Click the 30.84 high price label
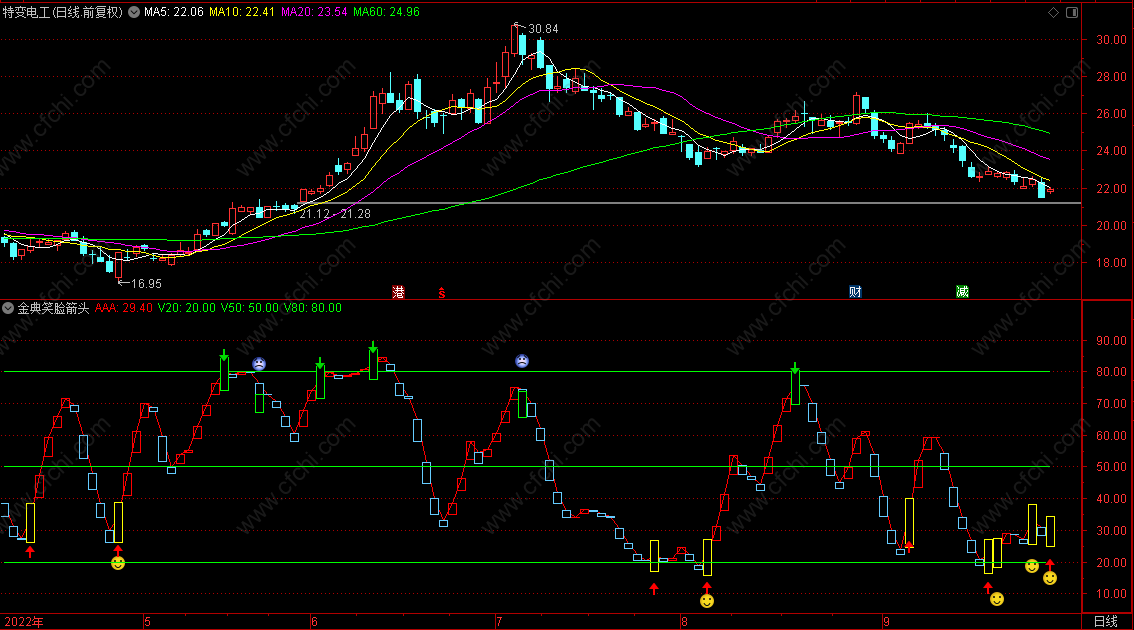Screen dimensions: 1134x630 pyautogui.click(x=543, y=29)
